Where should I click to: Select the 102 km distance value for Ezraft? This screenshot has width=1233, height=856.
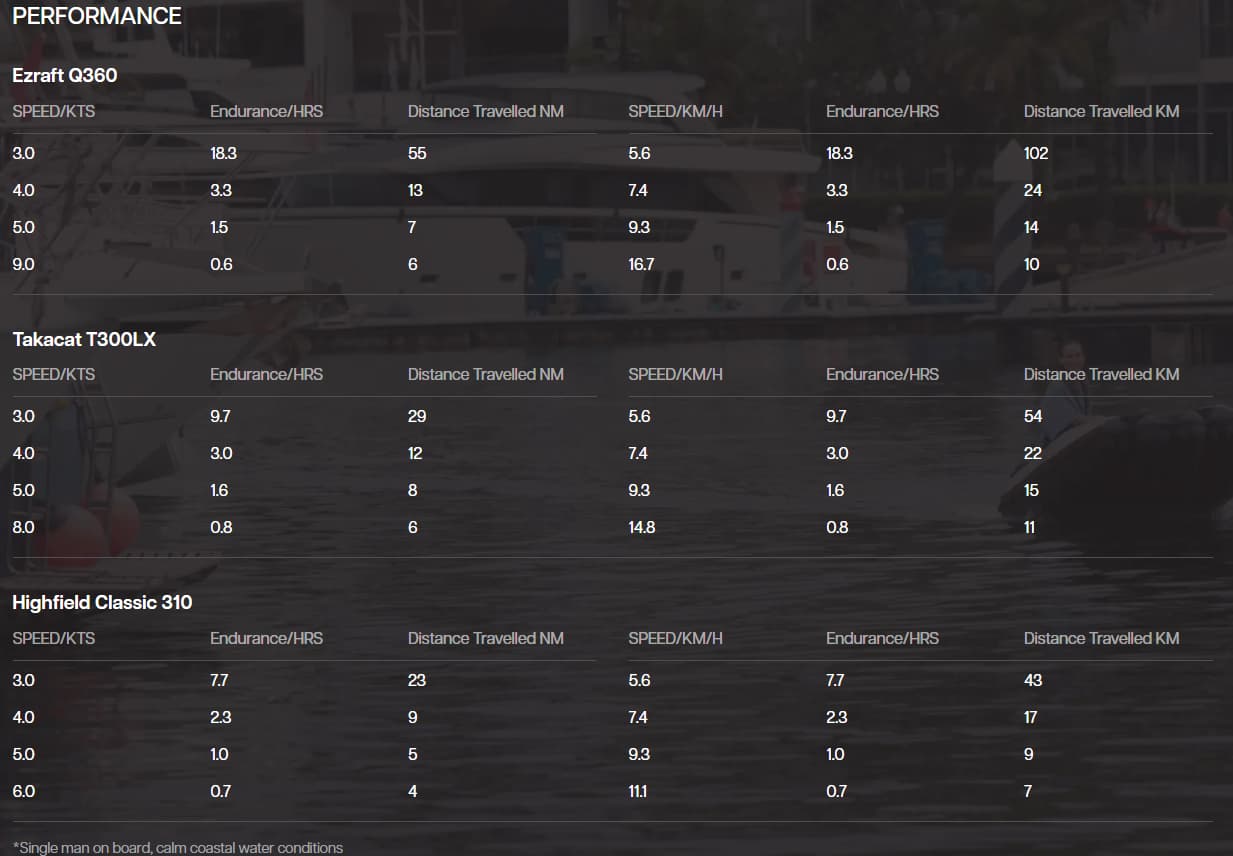point(1036,153)
